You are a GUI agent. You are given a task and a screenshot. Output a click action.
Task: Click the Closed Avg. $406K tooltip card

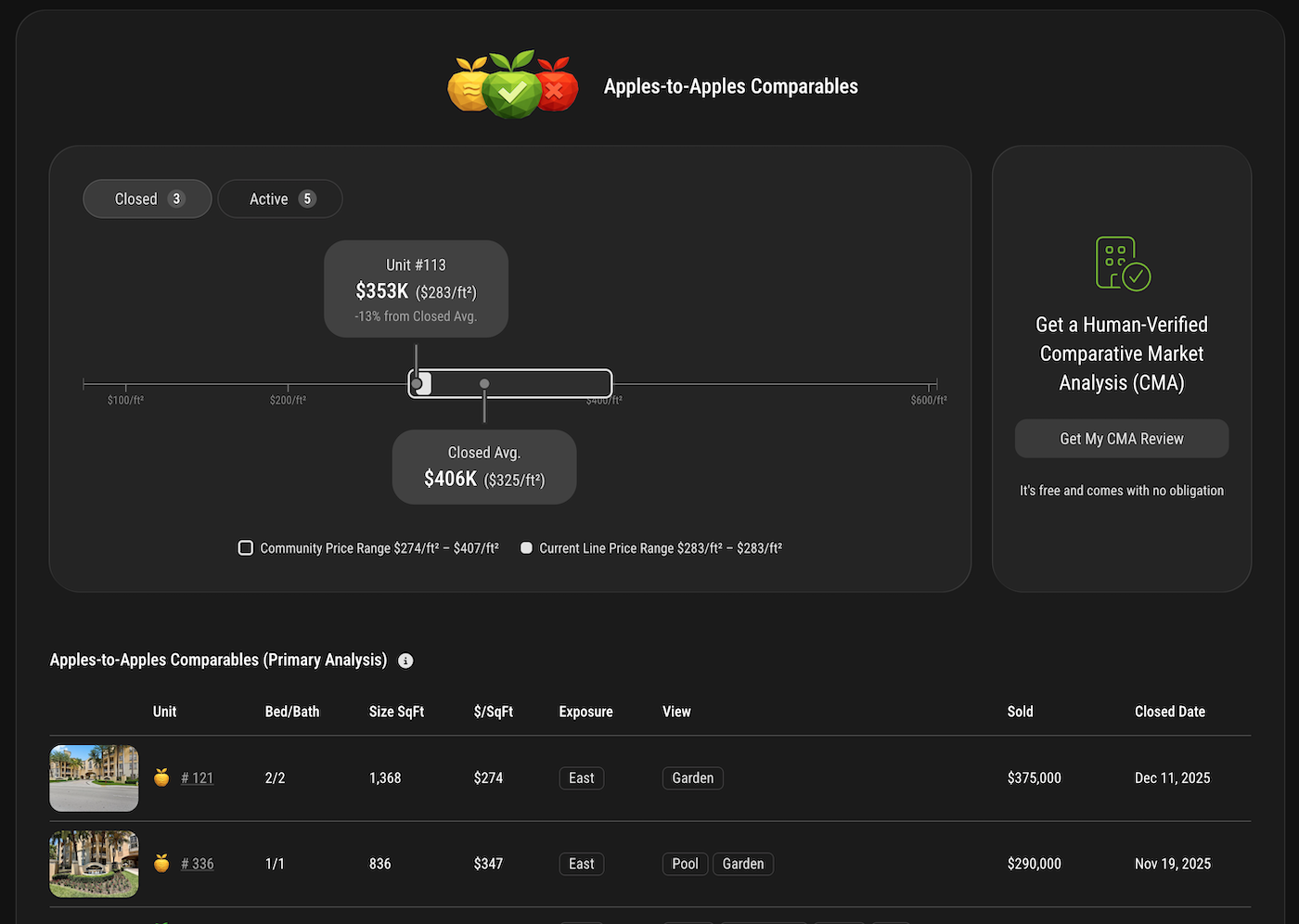tap(484, 467)
